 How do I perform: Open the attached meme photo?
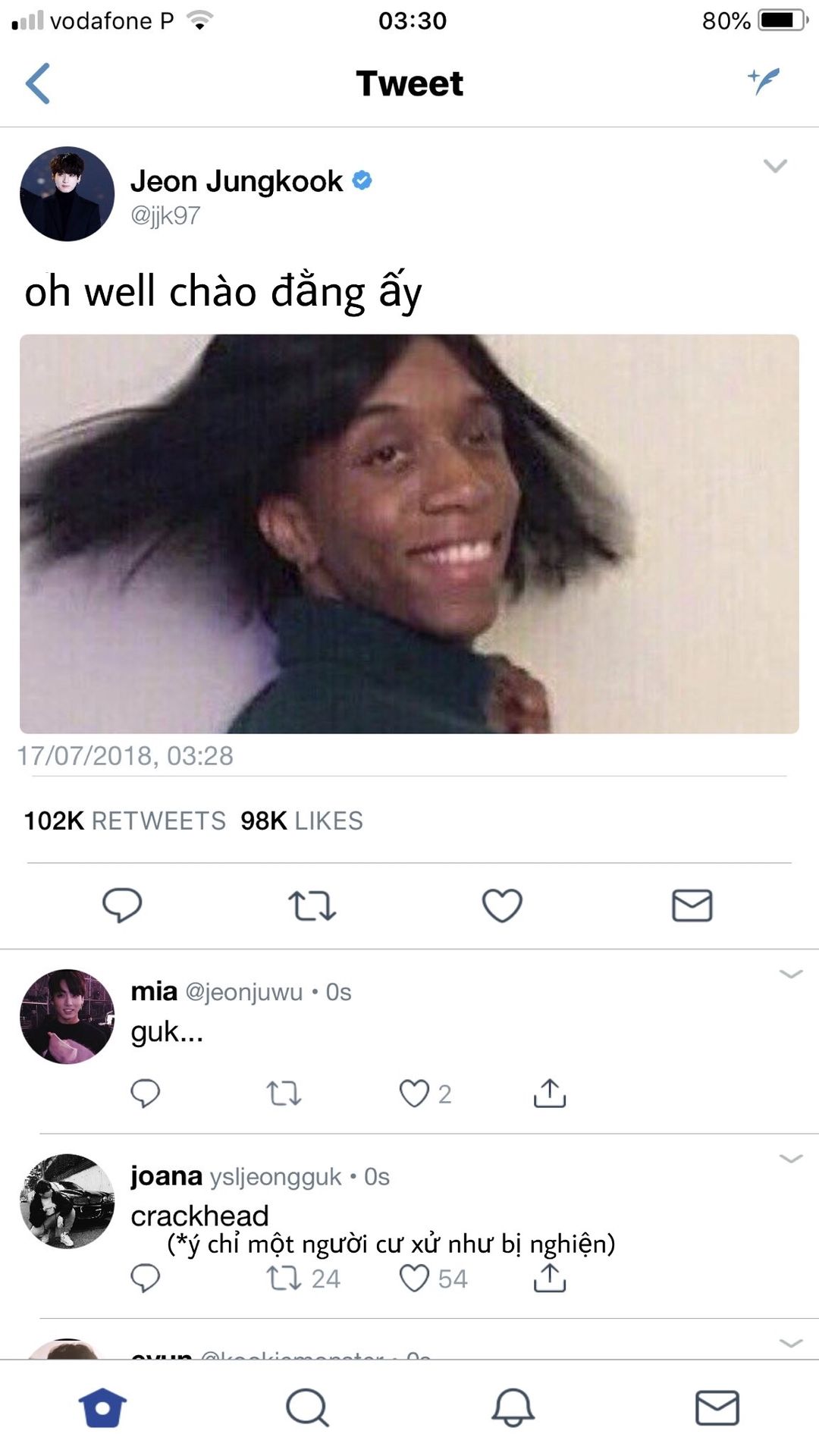click(x=409, y=534)
